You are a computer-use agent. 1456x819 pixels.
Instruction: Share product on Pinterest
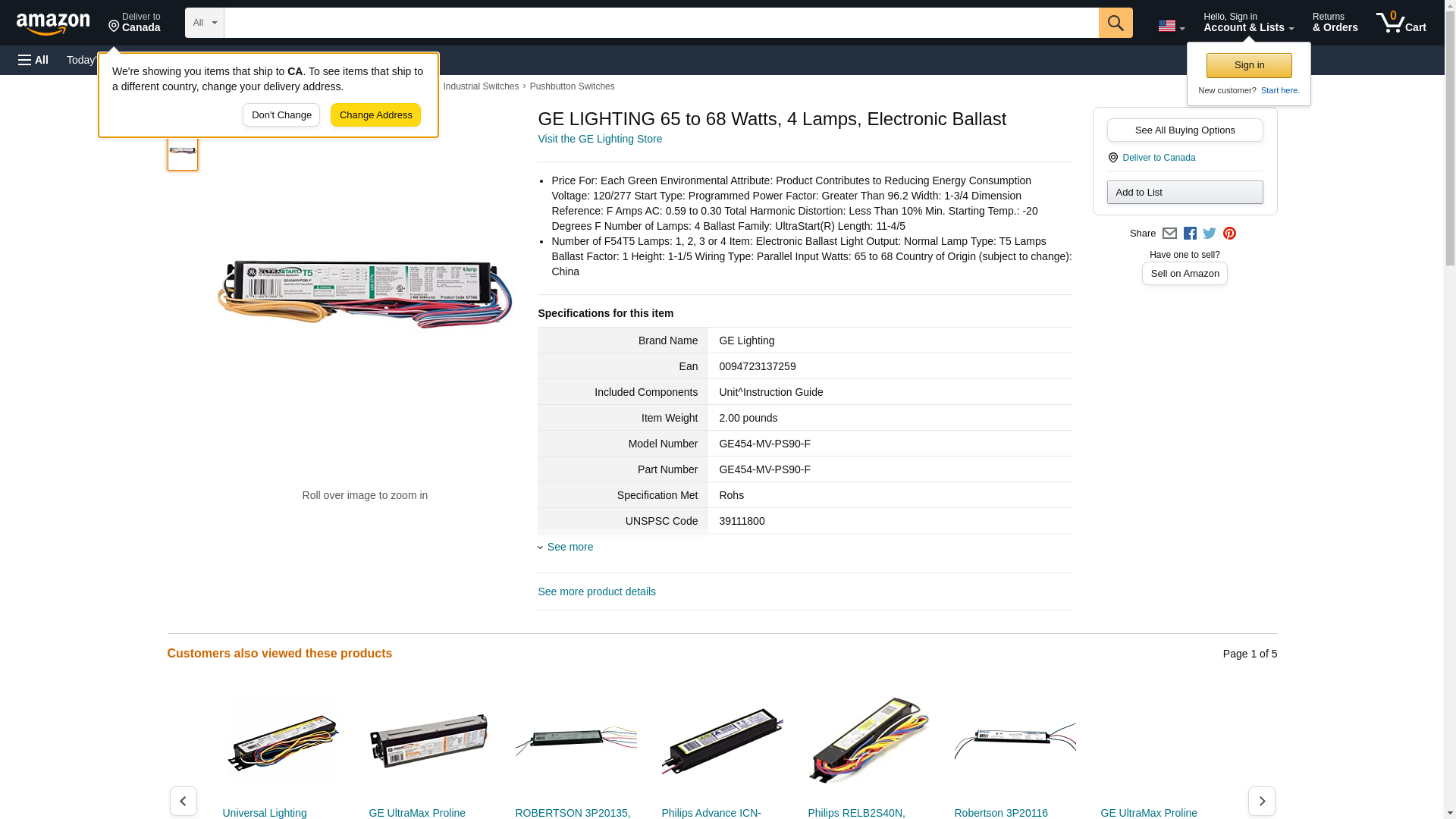tap(1229, 234)
